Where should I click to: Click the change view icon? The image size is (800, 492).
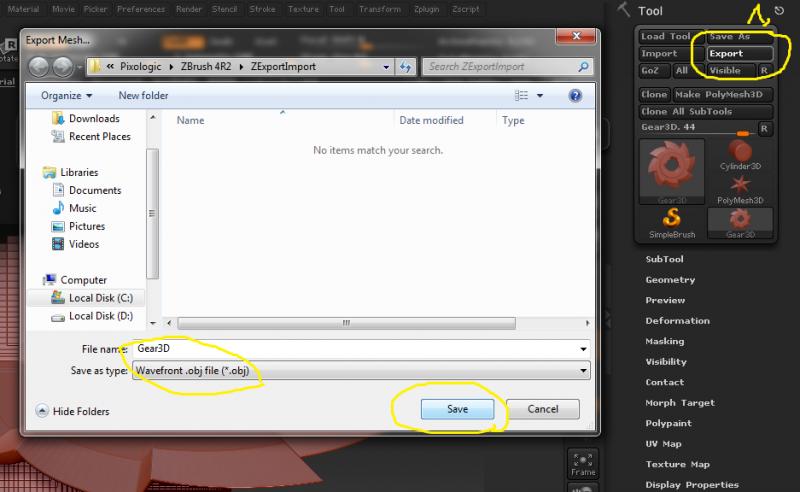point(521,95)
